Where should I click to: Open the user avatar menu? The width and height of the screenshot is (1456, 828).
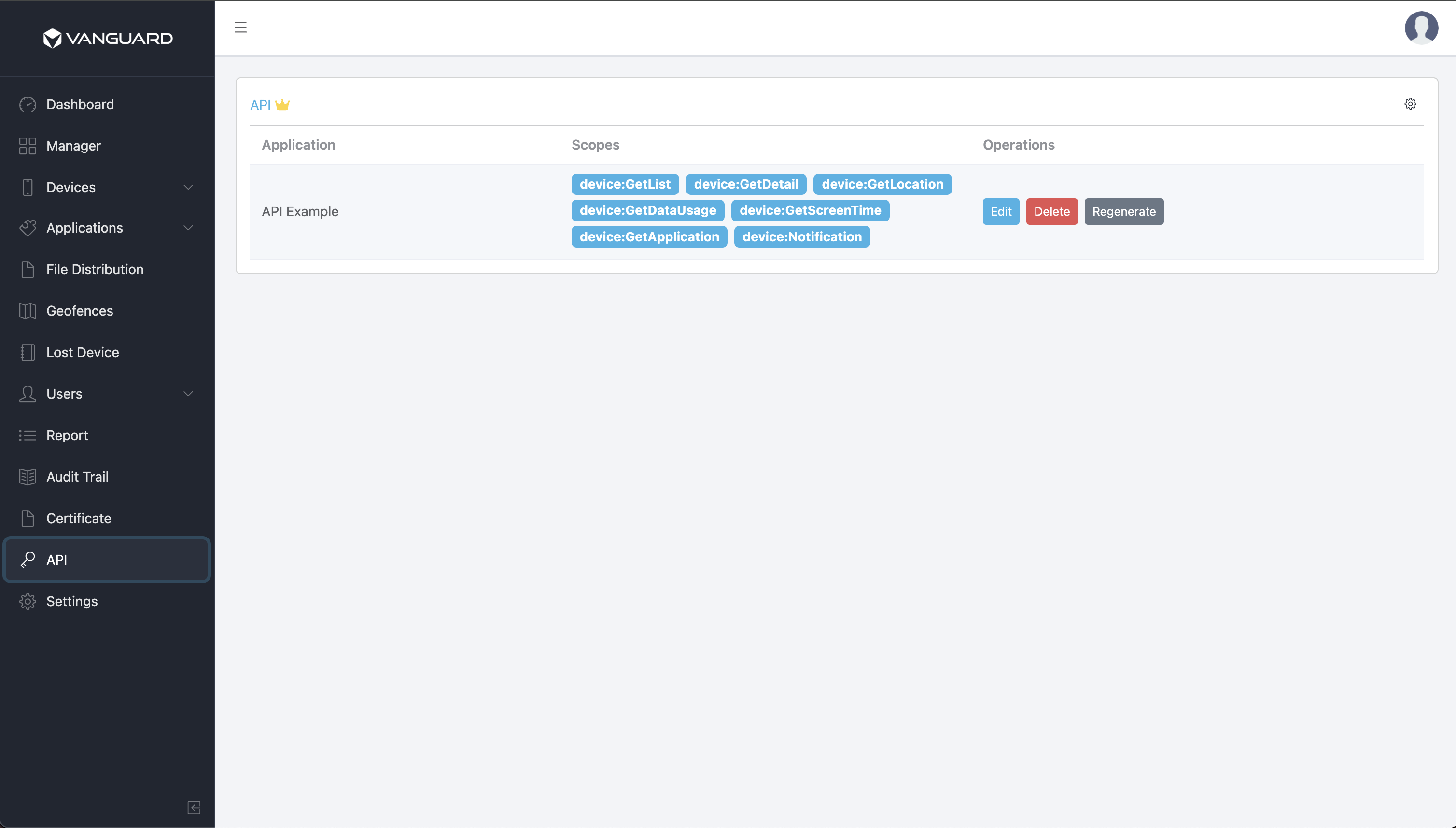tap(1421, 28)
